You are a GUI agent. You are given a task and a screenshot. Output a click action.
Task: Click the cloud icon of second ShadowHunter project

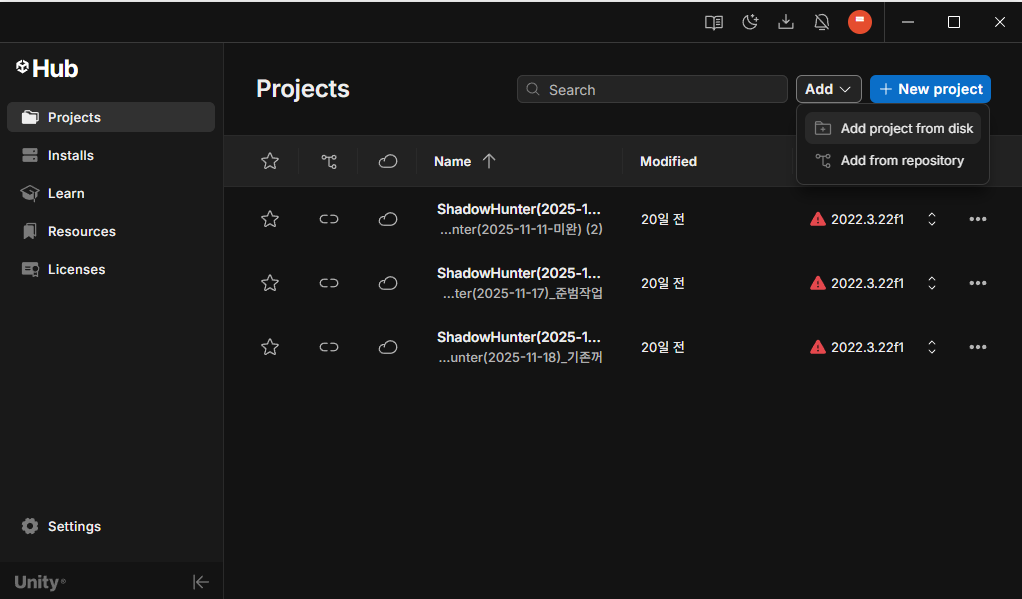[x=388, y=283]
